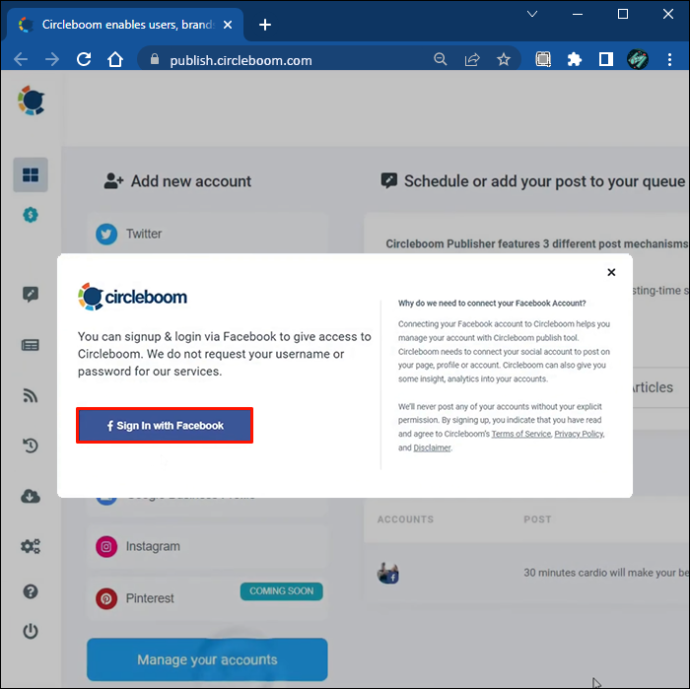690x689 pixels.
Task: Go to the browser home page icon
Action: point(115,59)
